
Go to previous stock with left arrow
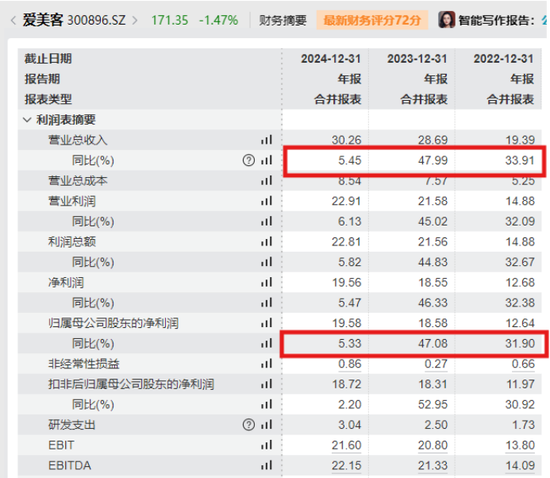[13, 20]
